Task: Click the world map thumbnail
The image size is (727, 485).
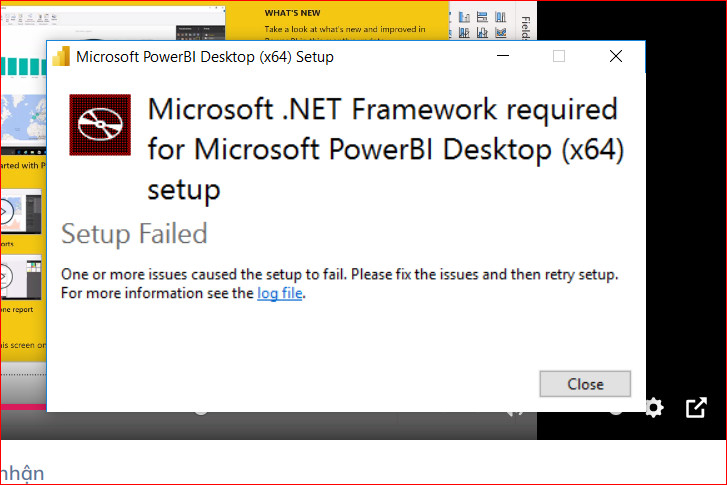Action: click(23, 118)
